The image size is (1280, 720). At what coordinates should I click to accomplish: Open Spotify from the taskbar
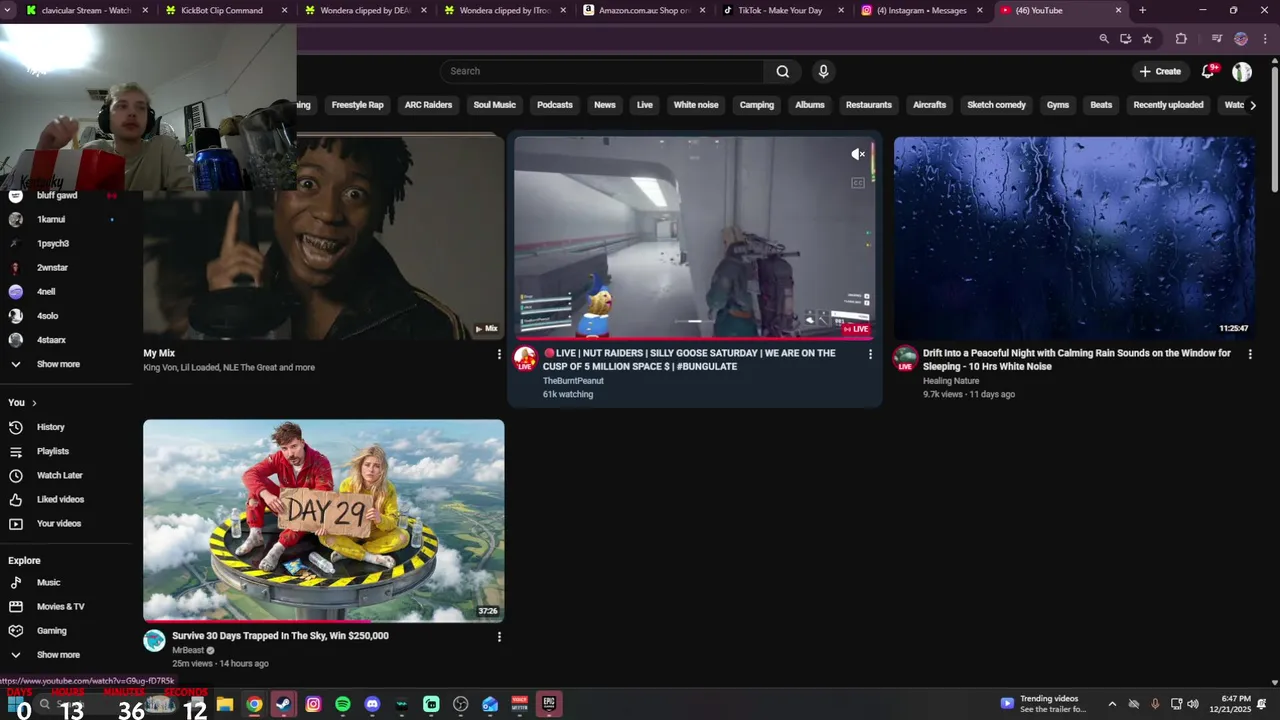click(x=343, y=704)
